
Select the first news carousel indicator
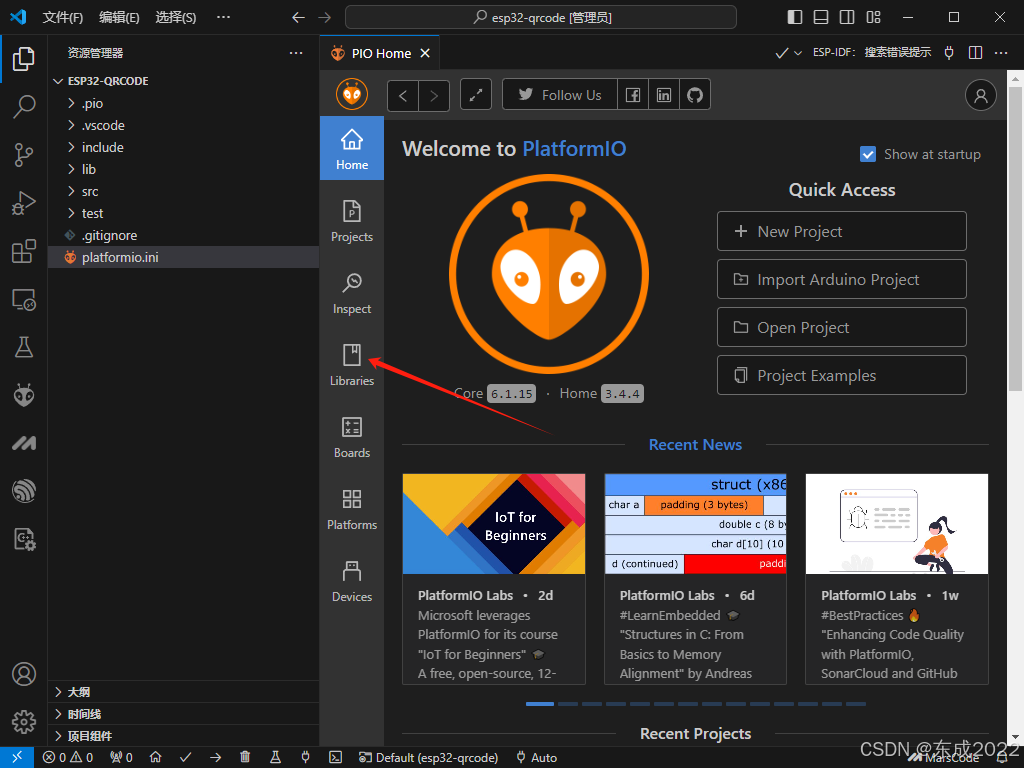540,704
